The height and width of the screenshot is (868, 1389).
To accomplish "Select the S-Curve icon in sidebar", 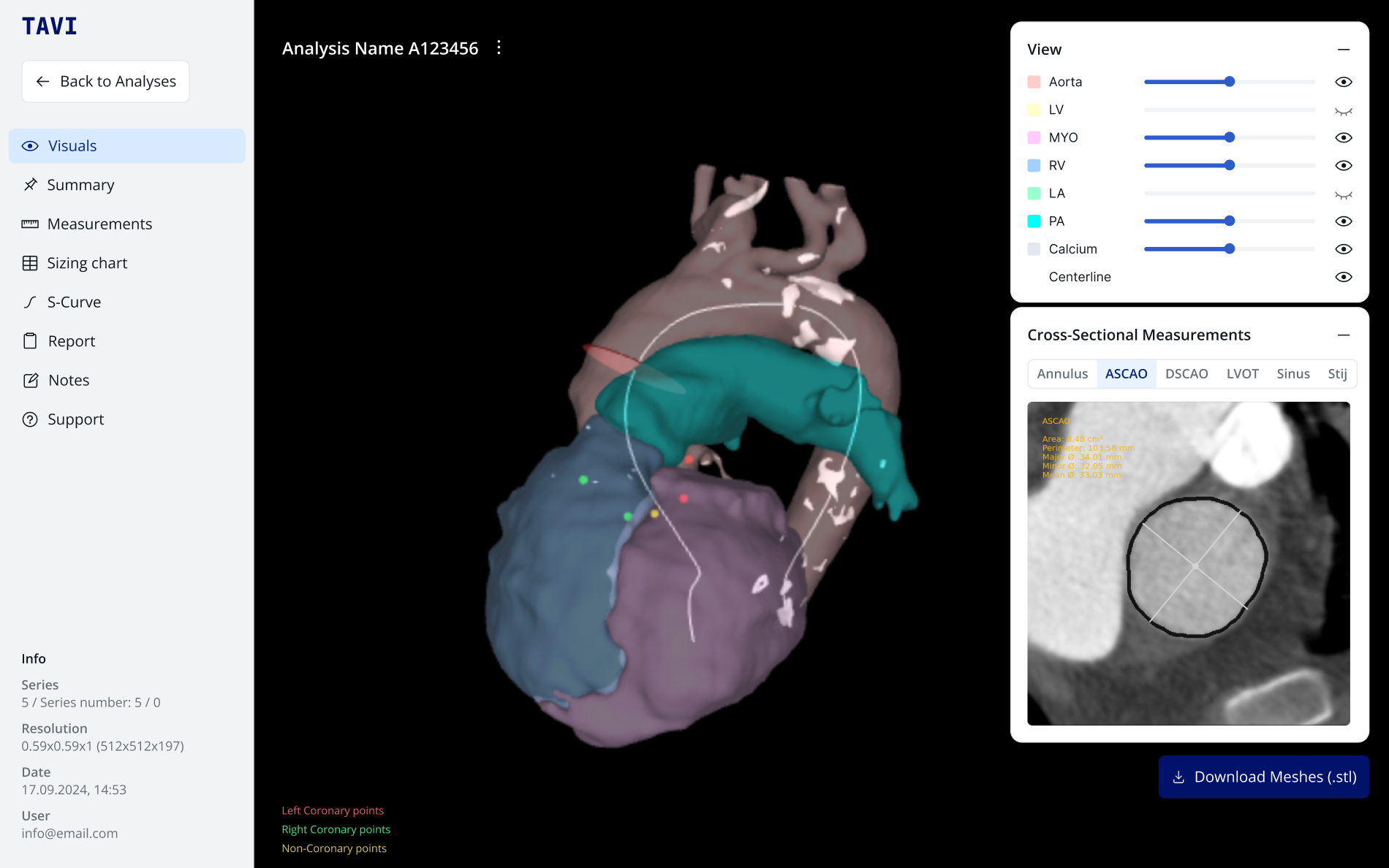I will (30, 302).
